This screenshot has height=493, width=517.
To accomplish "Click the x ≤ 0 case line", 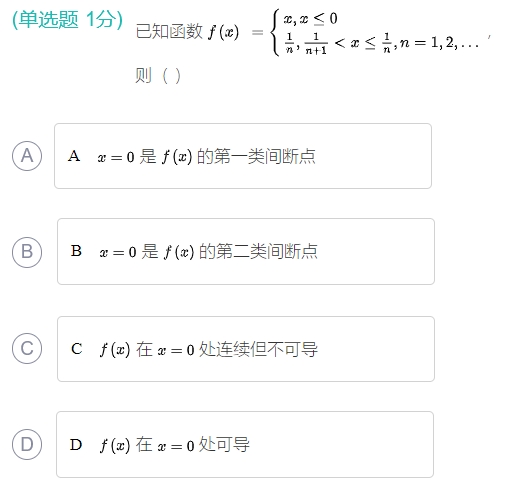I will 311,18.
